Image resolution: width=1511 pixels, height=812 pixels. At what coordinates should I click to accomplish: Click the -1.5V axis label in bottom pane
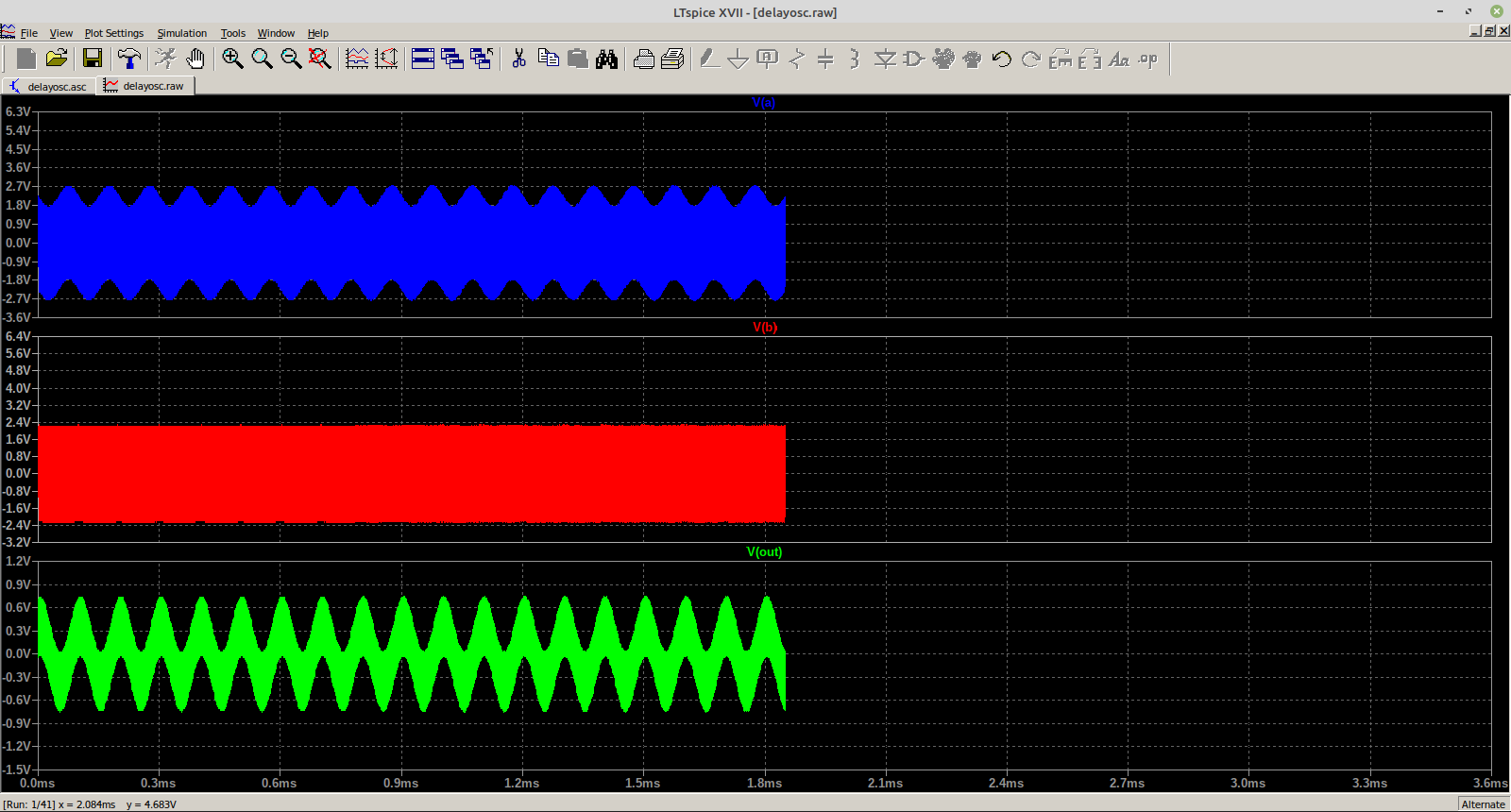[16, 770]
